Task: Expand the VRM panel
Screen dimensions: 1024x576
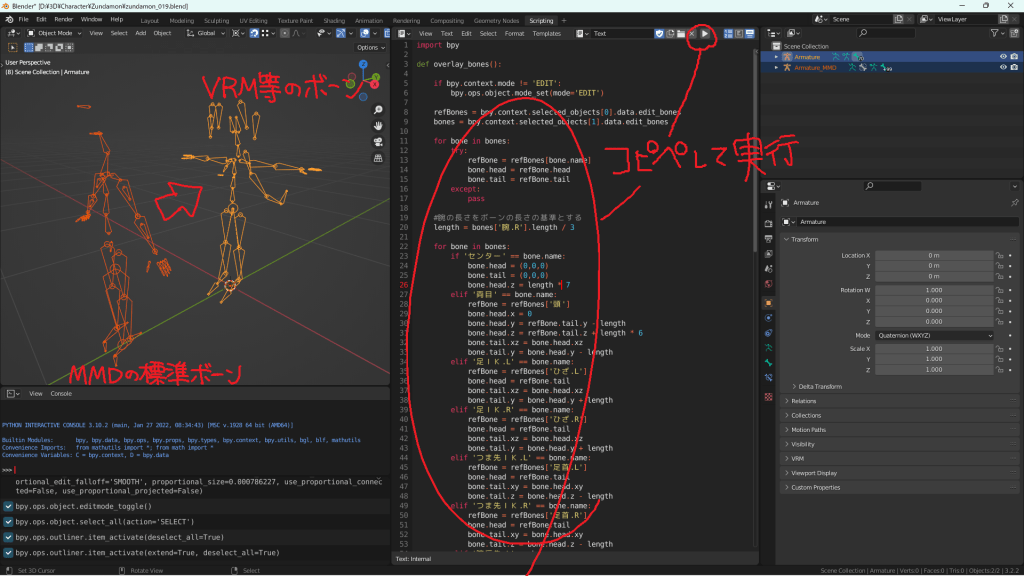Action: point(798,458)
